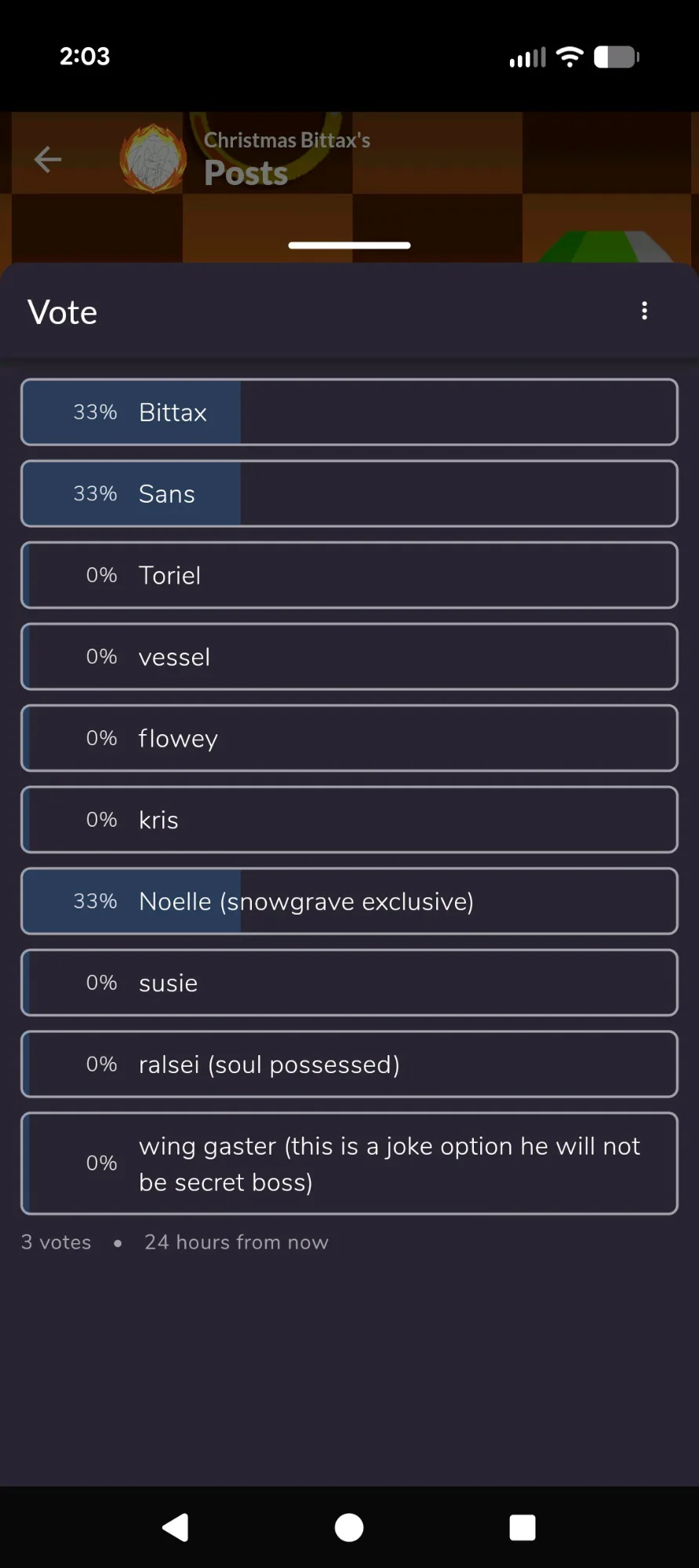The width and height of the screenshot is (699, 1568).
Task: Choose Noelle (snowgrave exclusive) option
Action: pyautogui.click(x=349, y=902)
